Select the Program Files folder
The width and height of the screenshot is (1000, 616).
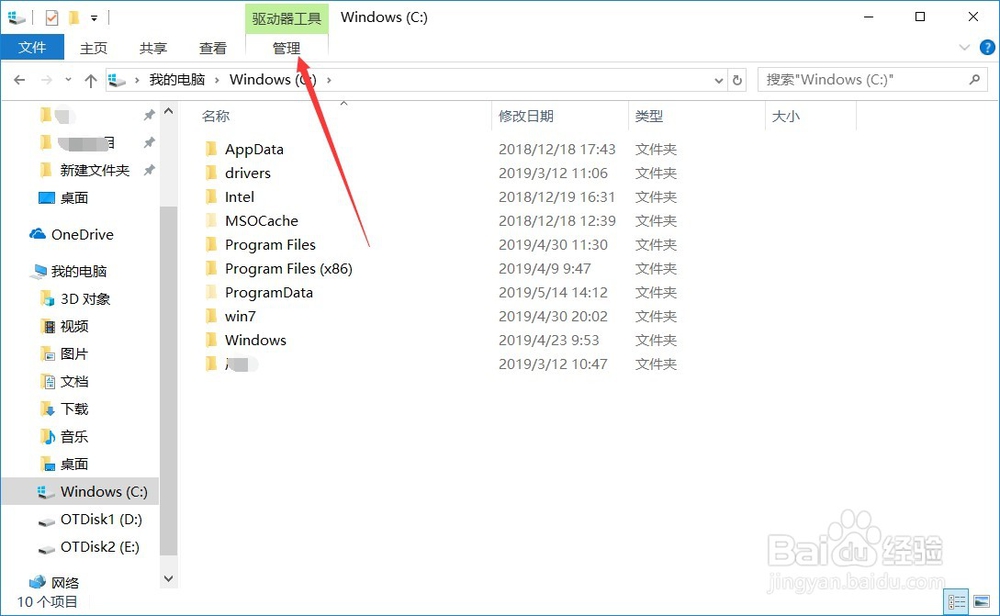click(270, 245)
